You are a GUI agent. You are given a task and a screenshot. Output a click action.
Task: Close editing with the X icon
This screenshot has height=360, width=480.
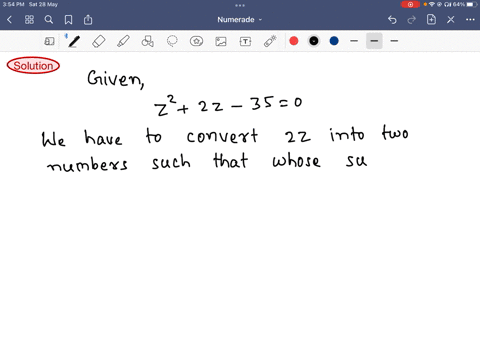point(451,20)
